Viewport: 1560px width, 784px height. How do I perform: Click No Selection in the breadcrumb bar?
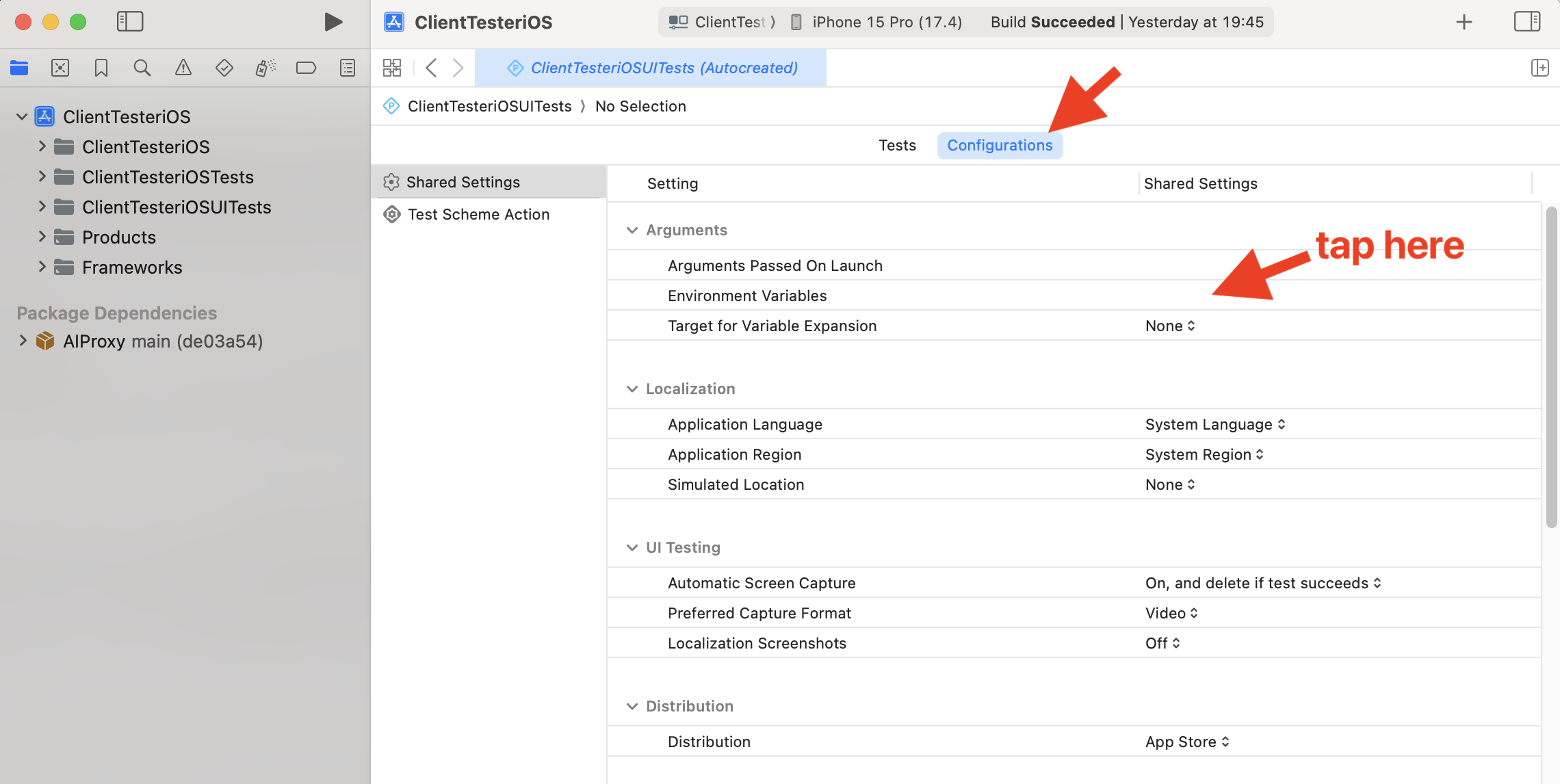point(640,106)
